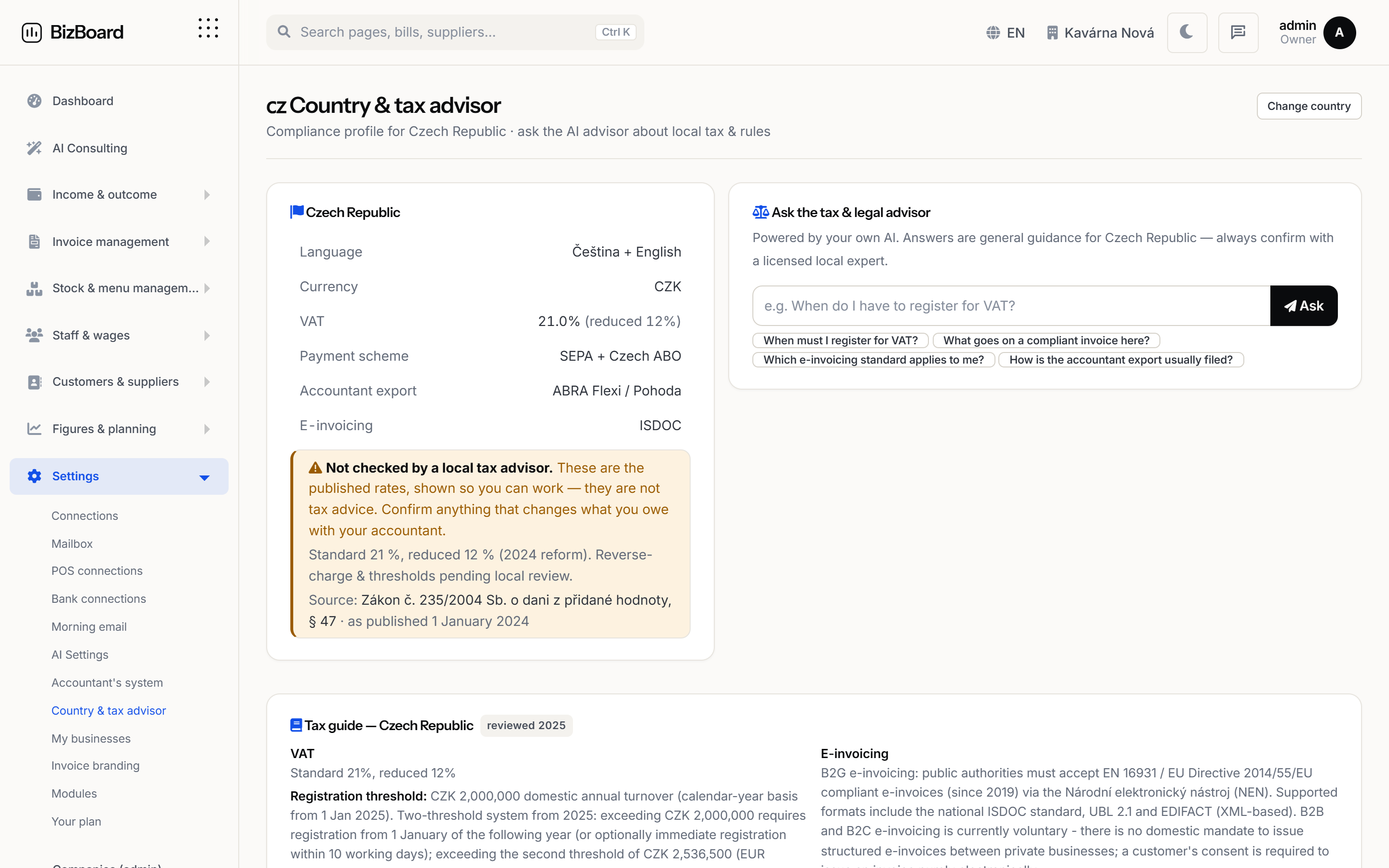Screen dimensions: 1389x868
Task: Click the Invoice management document icon
Action: click(34, 242)
